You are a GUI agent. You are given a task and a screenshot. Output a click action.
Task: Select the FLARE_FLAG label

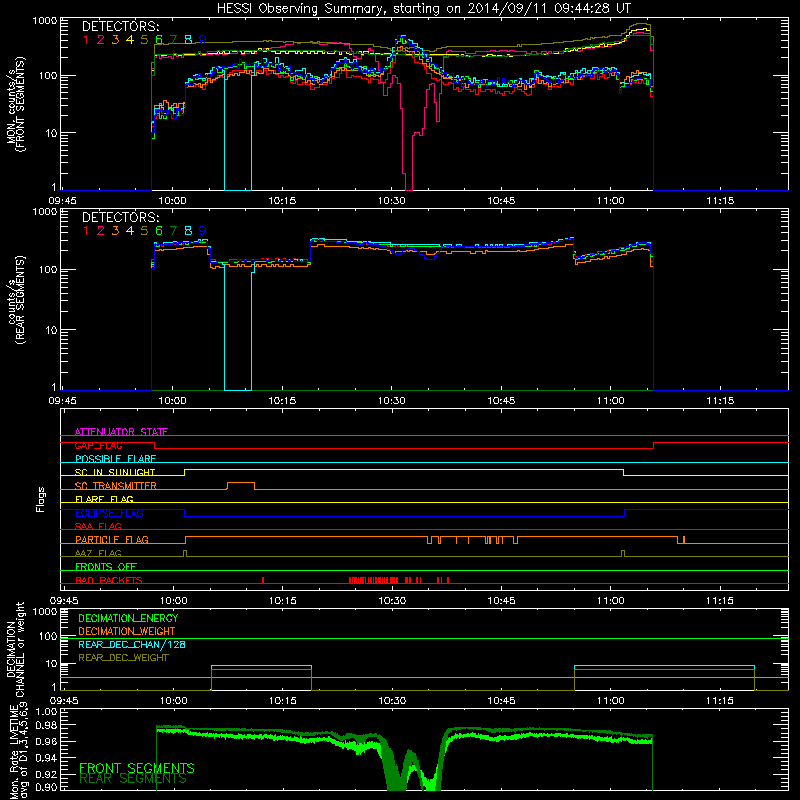click(104, 499)
